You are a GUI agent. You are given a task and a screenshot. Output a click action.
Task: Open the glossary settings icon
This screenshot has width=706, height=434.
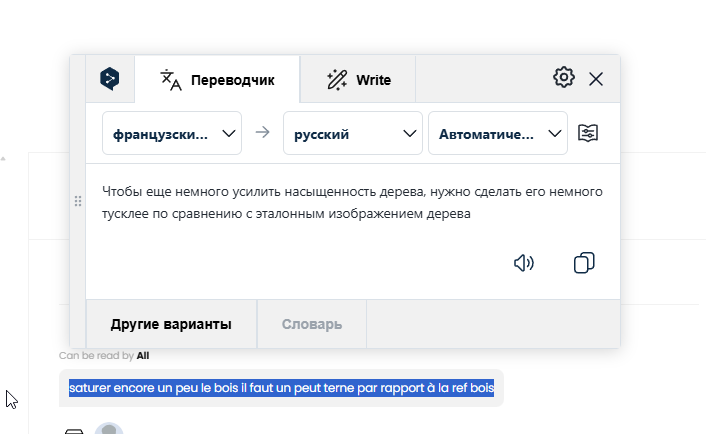pos(588,133)
